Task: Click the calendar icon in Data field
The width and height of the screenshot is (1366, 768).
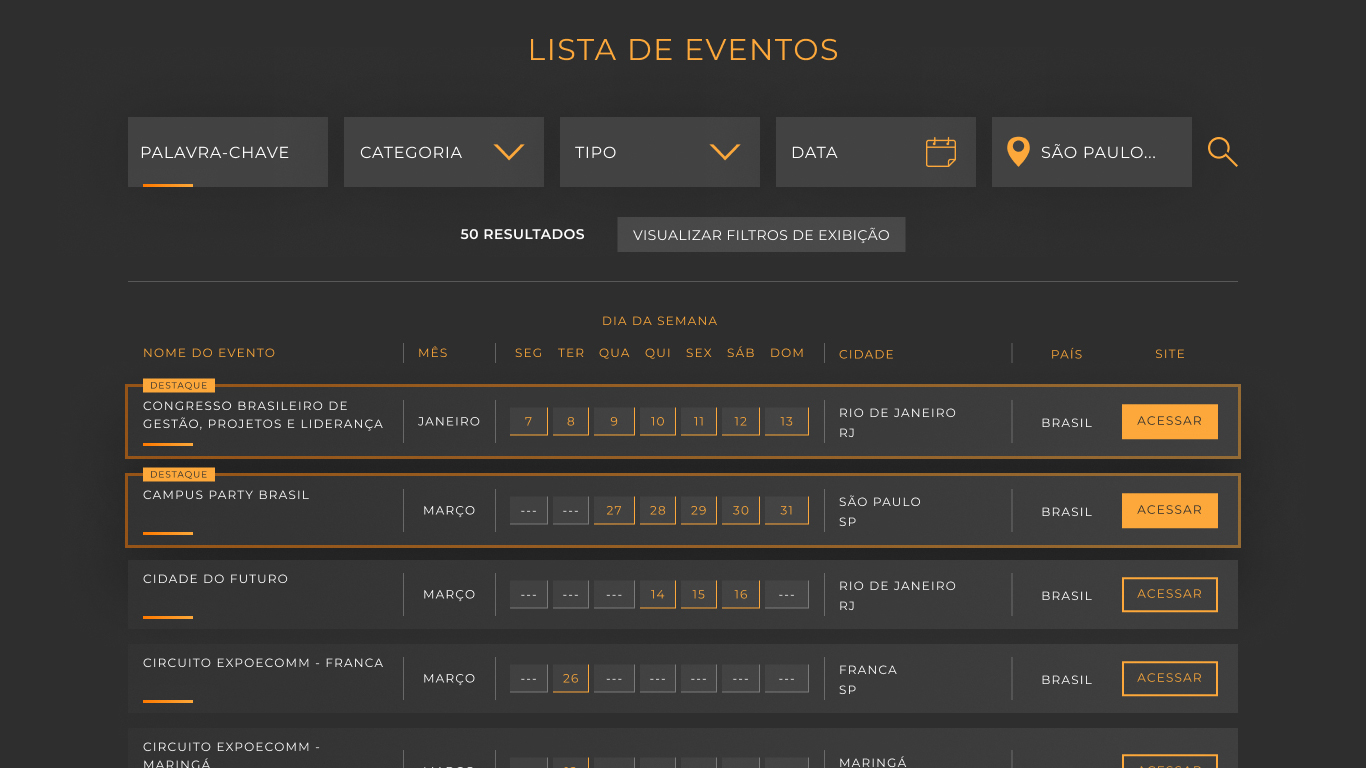Action: tap(940, 152)
